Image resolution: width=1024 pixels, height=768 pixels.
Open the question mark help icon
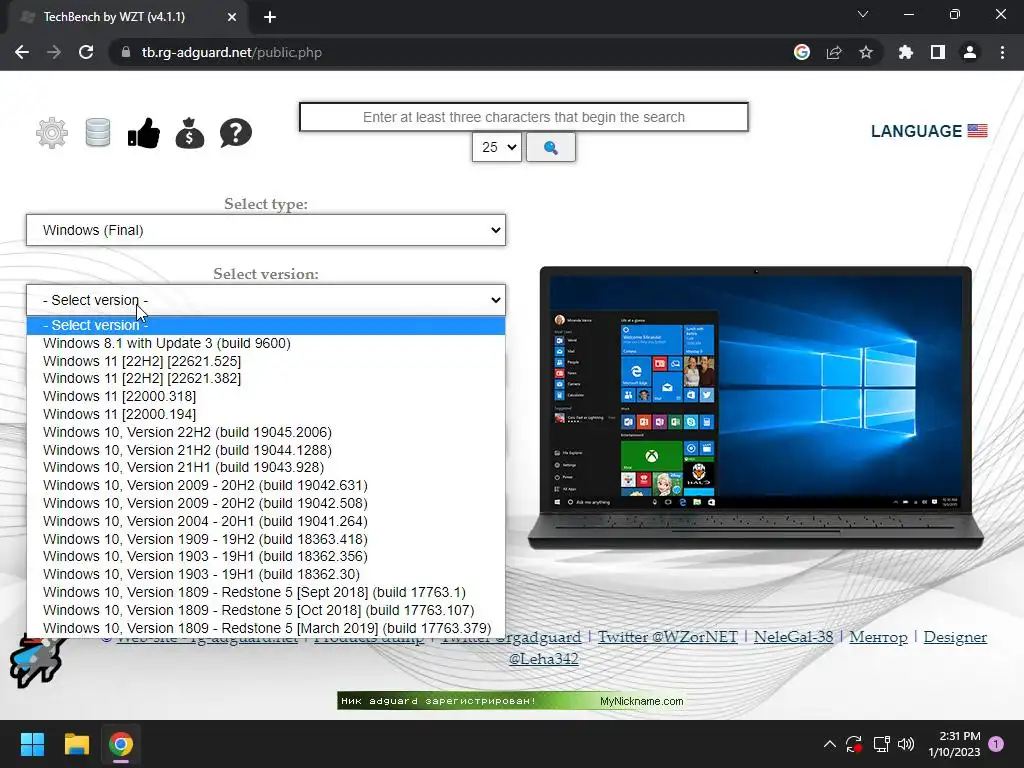pos(236,133)
